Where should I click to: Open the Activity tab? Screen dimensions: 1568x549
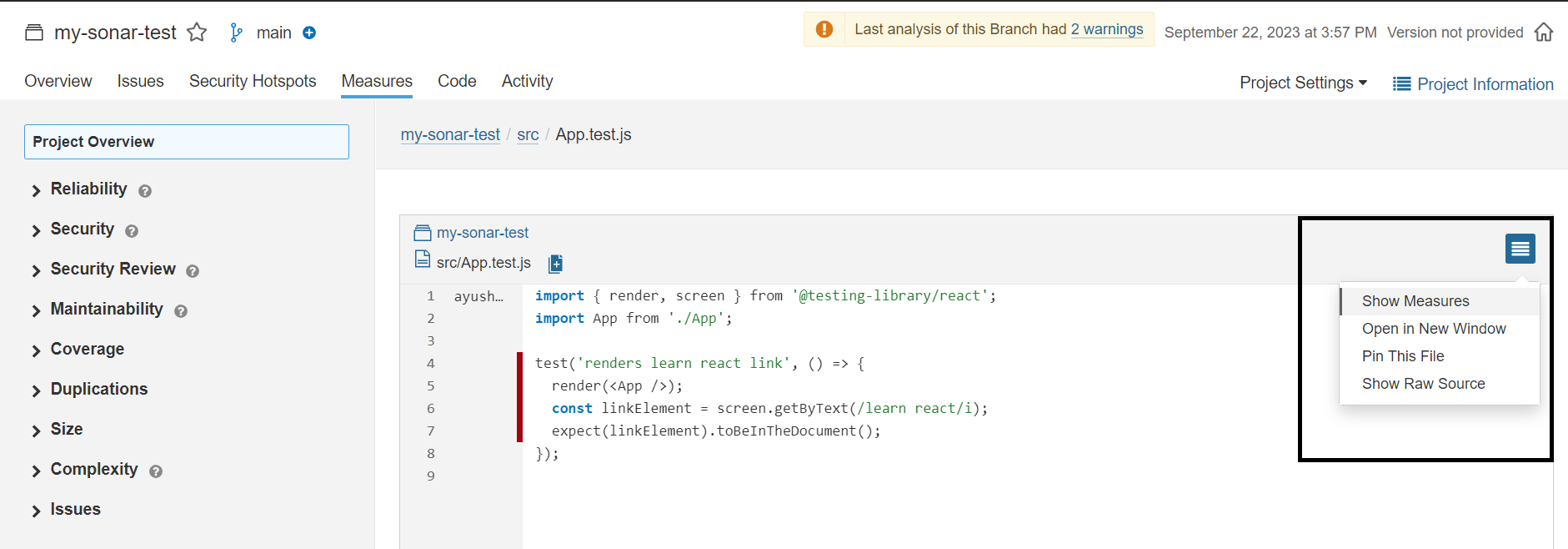click(527, 81)
